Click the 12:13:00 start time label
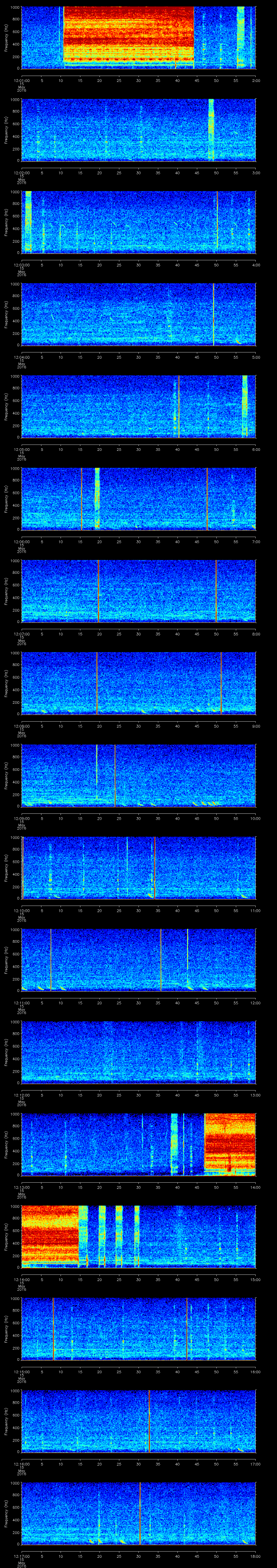 pos(22,1187)
